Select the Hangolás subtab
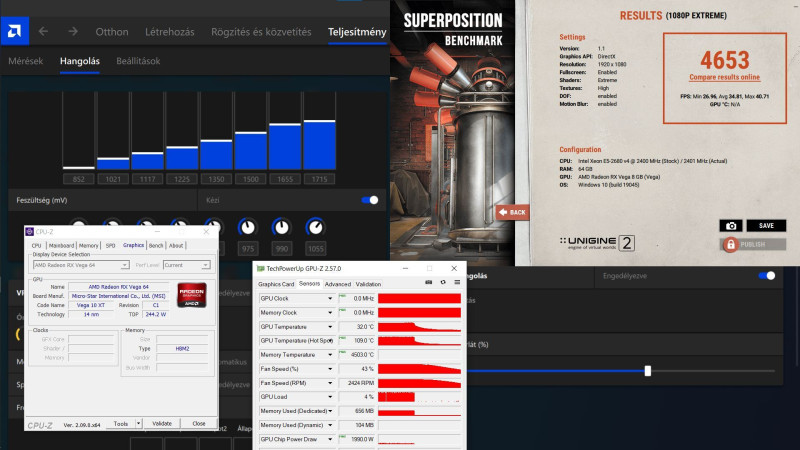This screenshot has height=450, width=800. click(80, 61)
